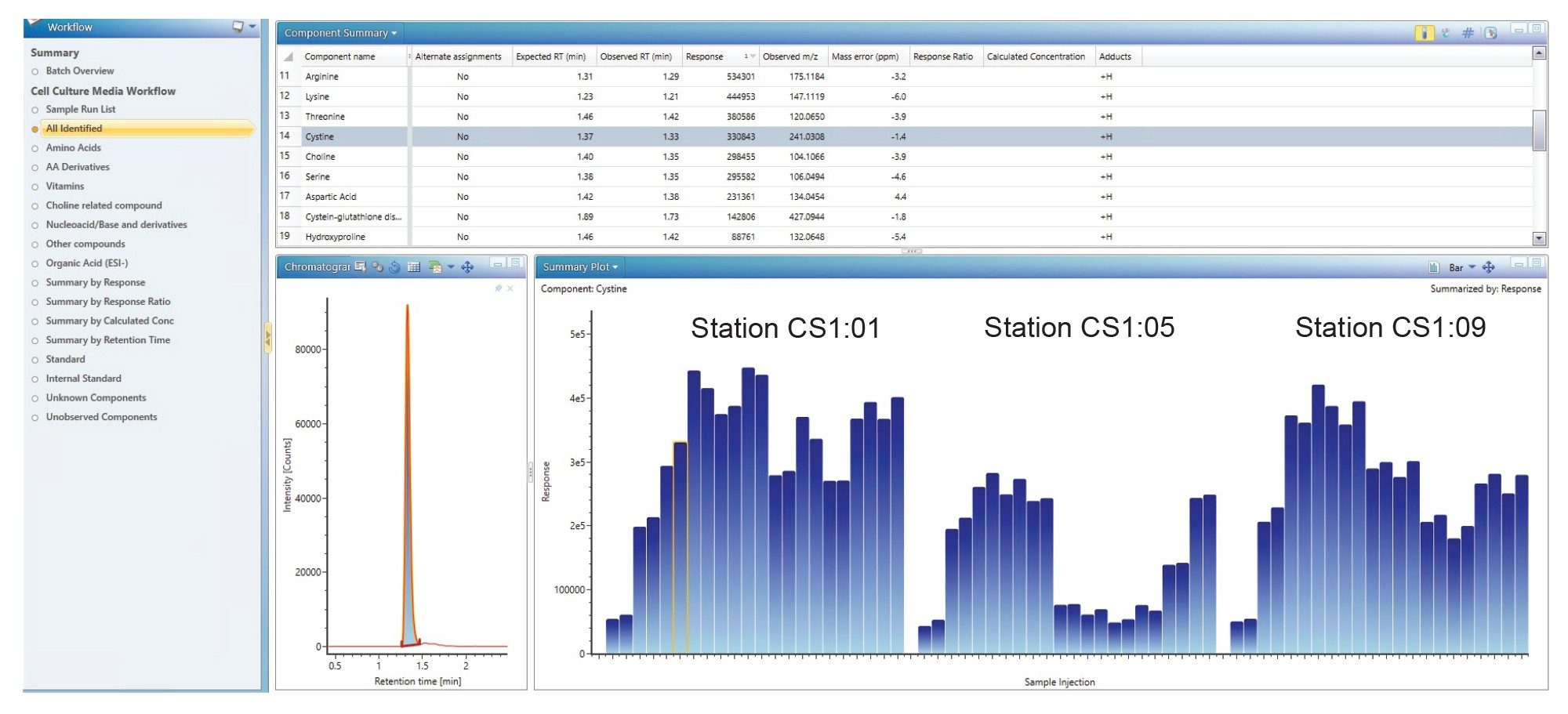The image size is (1568, 714).
Task: Close the chromatogram plot with the x icon
Action: 510,288
